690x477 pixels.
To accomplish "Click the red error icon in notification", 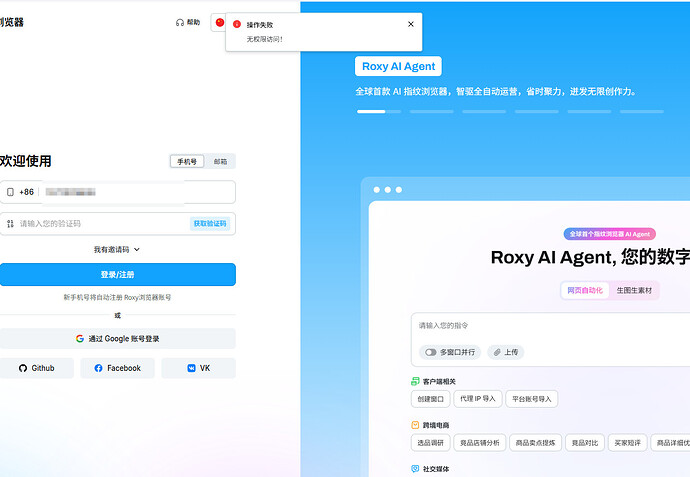I will click(x=237, y=24).
